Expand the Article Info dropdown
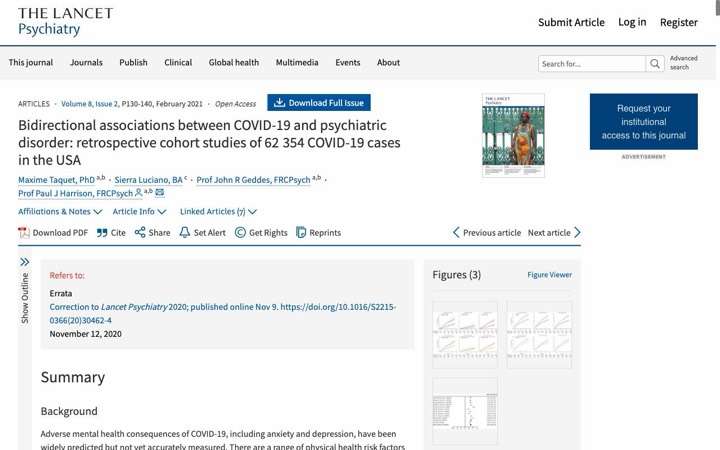The height and width of the screenshot is (450, 720). pyautogui.click(x=139, y=212)
